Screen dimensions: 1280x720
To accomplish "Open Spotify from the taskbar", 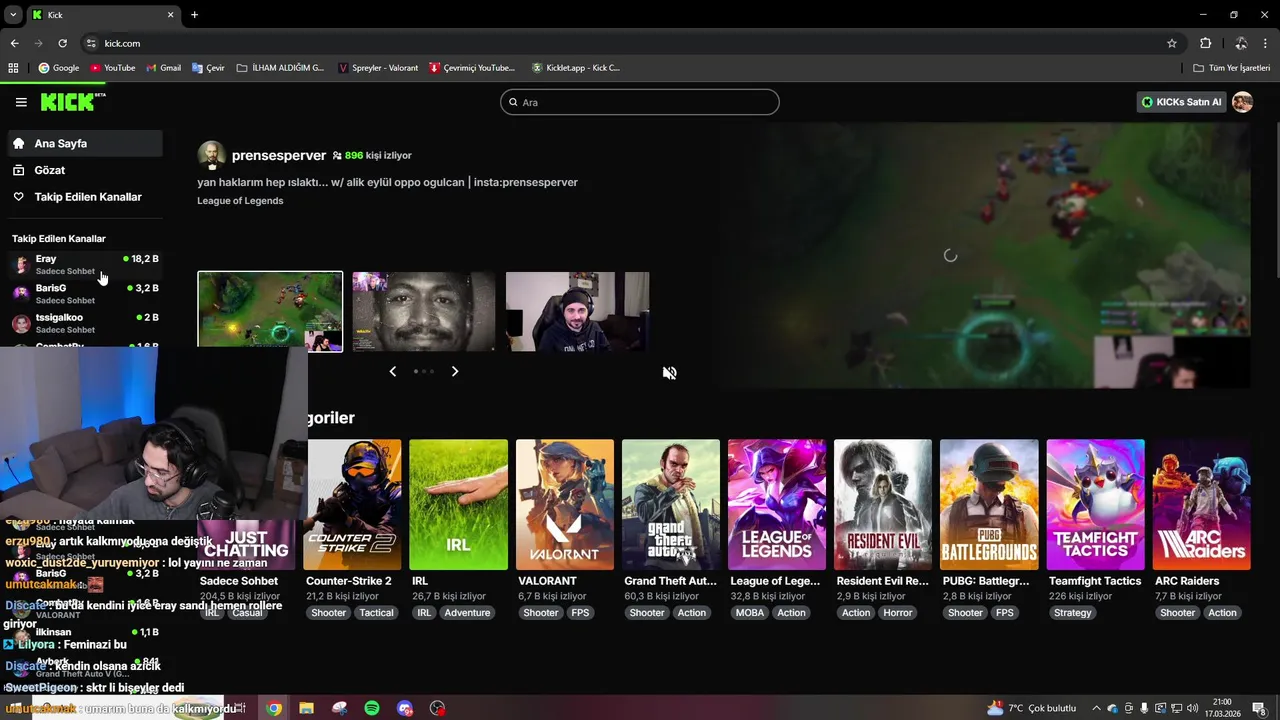I will point(372,708).
